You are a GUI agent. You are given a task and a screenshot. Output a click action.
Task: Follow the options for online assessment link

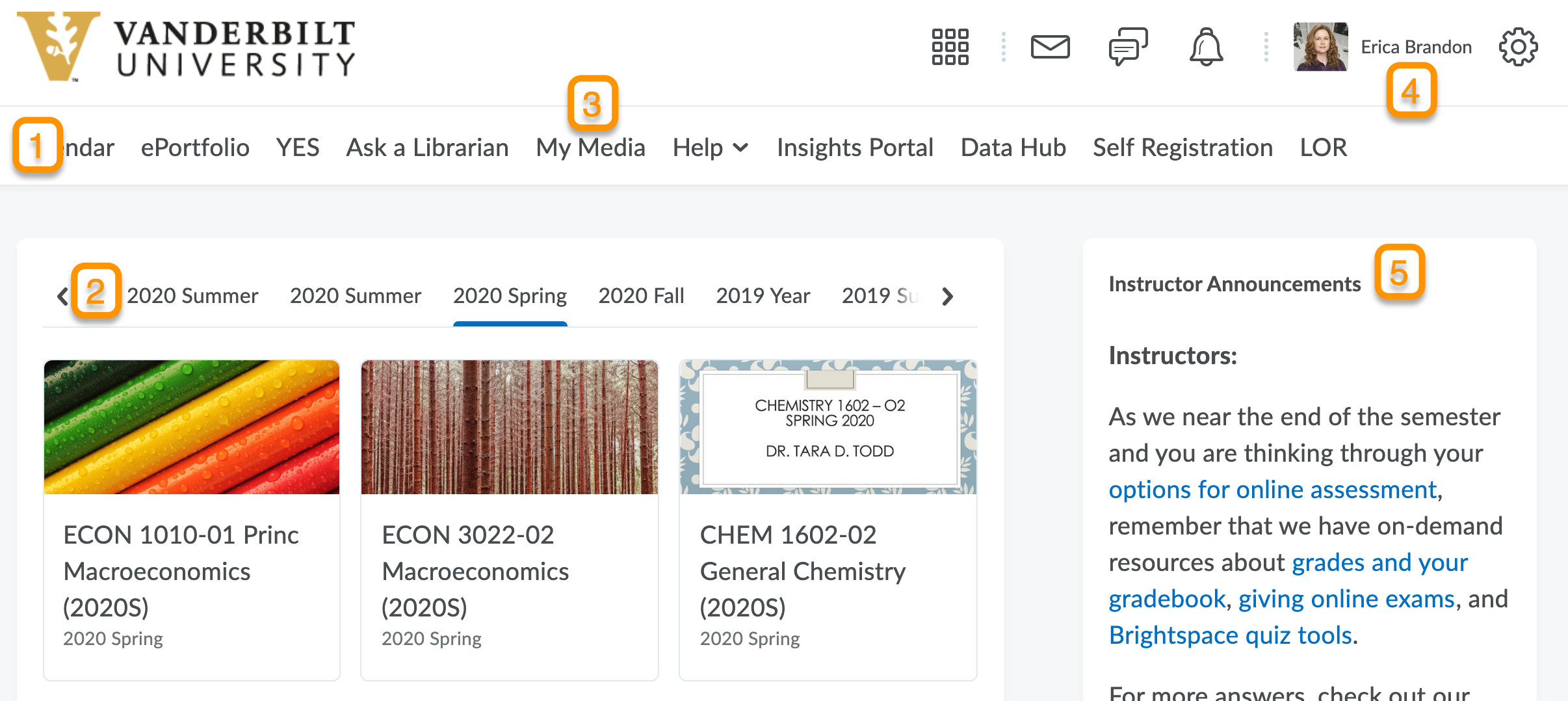tap(1272, 490)
